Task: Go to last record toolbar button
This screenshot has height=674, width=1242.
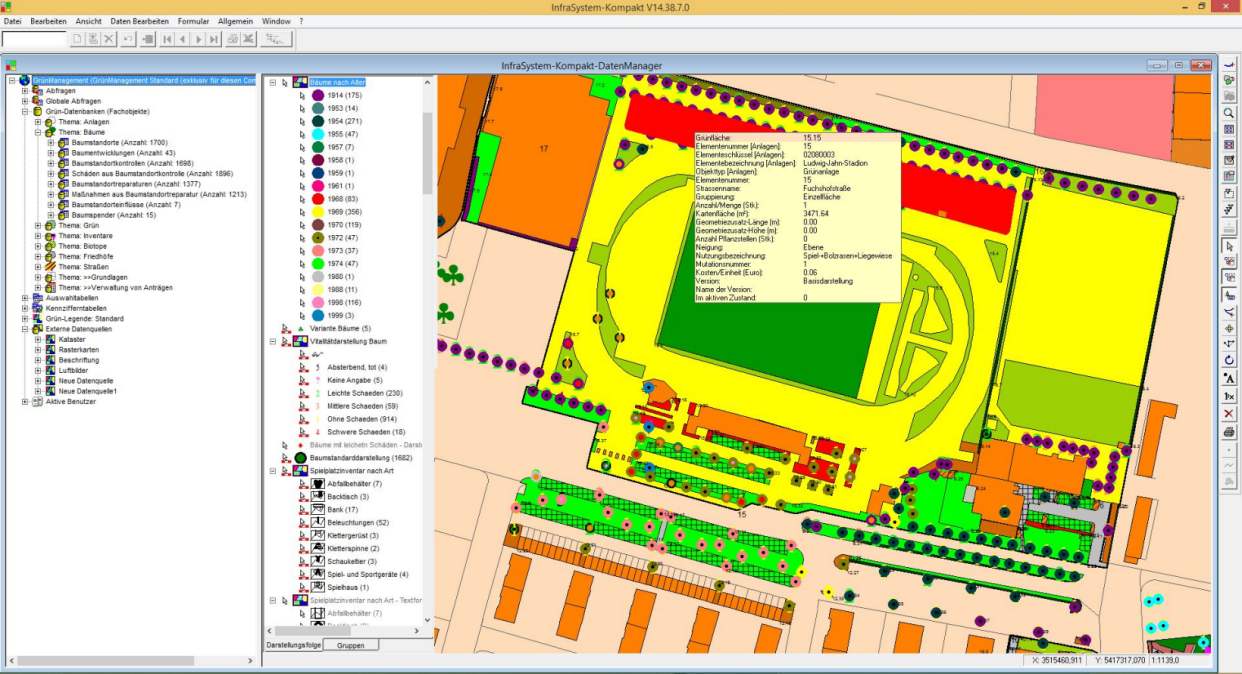Action: pos(214,39)
